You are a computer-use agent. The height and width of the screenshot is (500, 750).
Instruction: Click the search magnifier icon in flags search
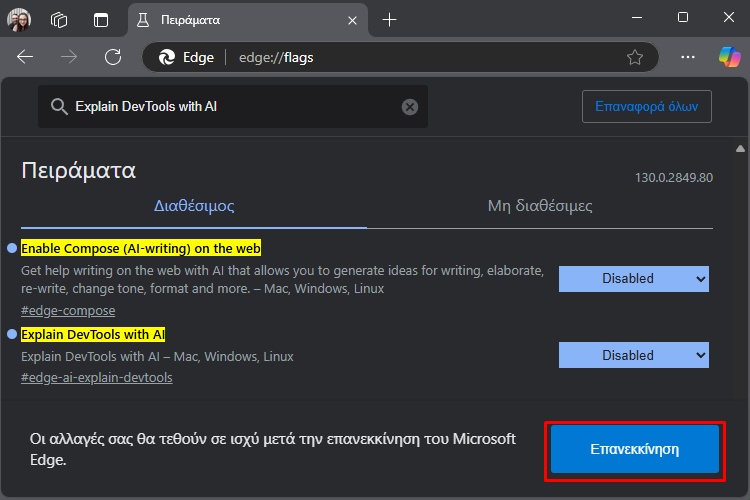[x=59, y=107]
